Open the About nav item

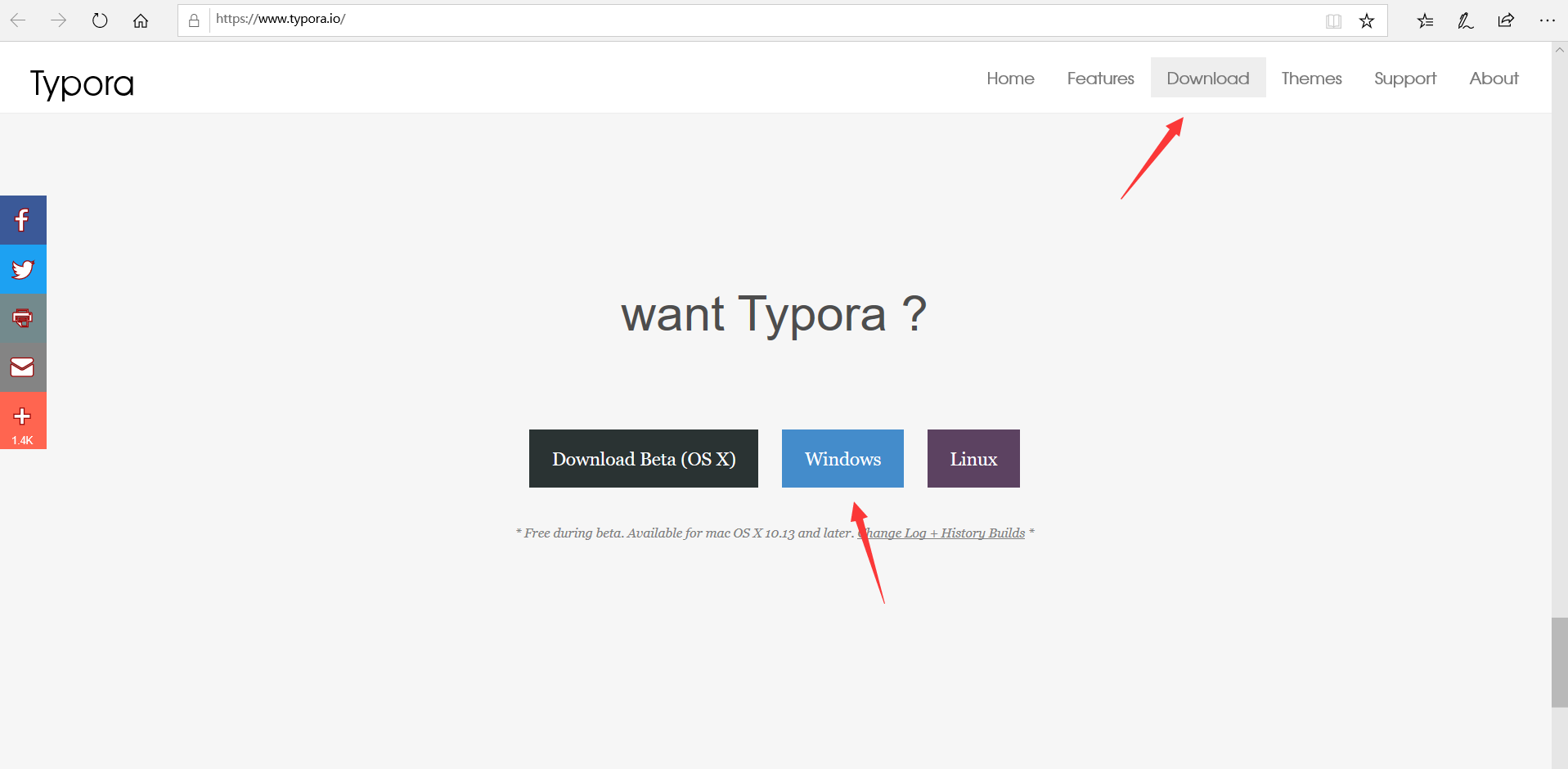click(x=1494, y=78)
